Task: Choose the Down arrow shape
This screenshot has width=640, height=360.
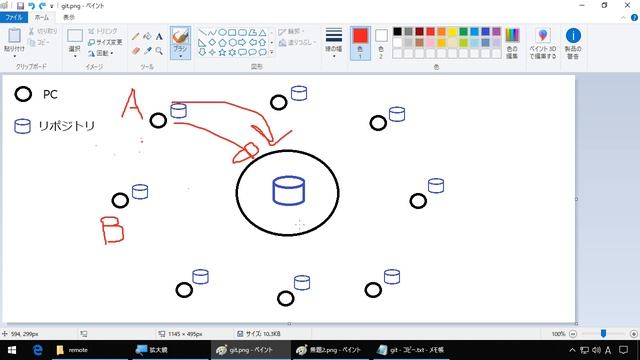Action: pos(202,52)
